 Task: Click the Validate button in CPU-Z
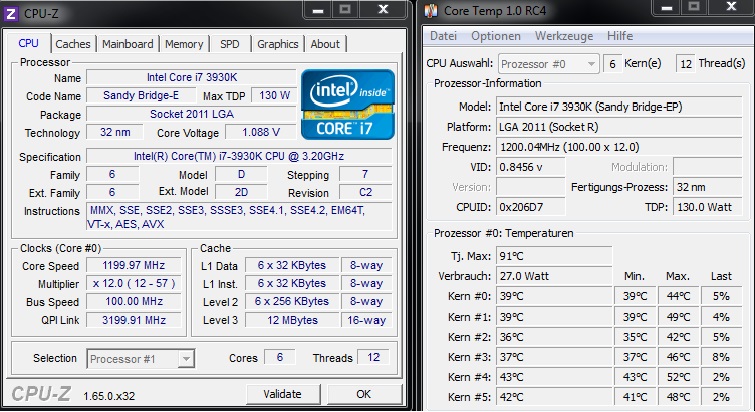click(x=283, y=394)
